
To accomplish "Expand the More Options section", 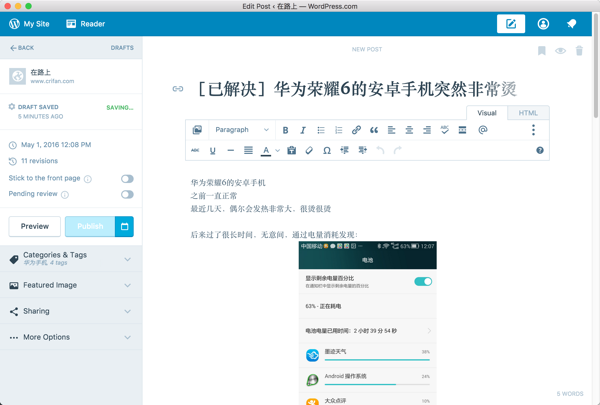I will point(71,337).
